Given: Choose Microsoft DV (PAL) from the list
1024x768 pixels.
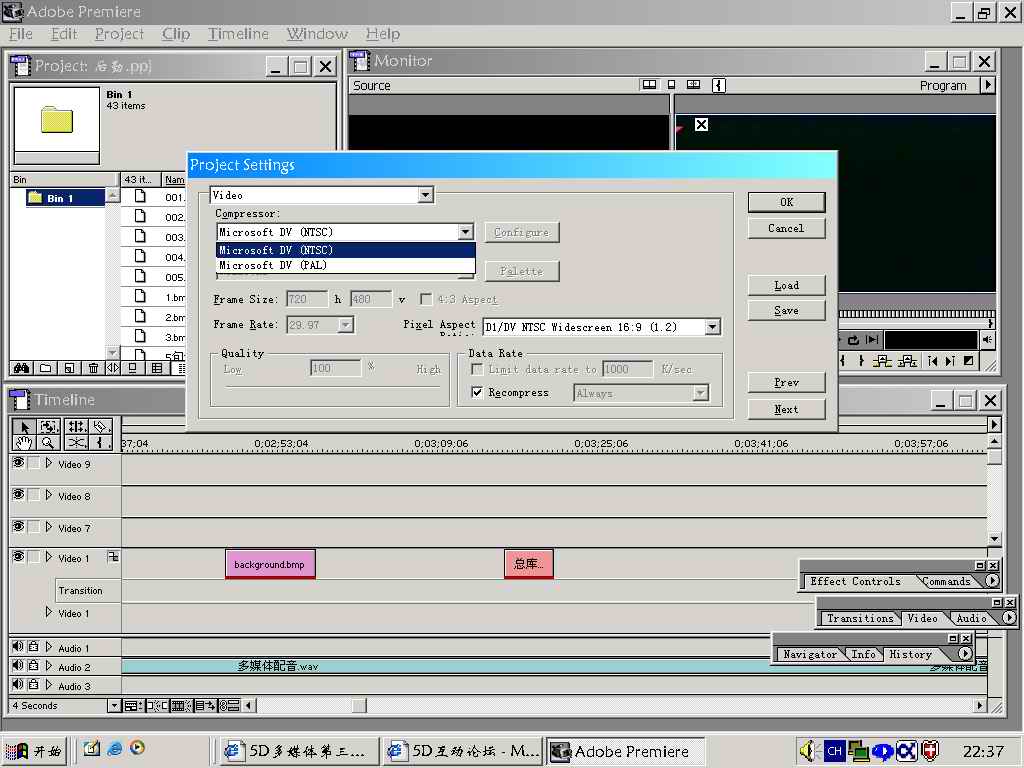Looking at the screenshot, I should [x=345, y=265].
